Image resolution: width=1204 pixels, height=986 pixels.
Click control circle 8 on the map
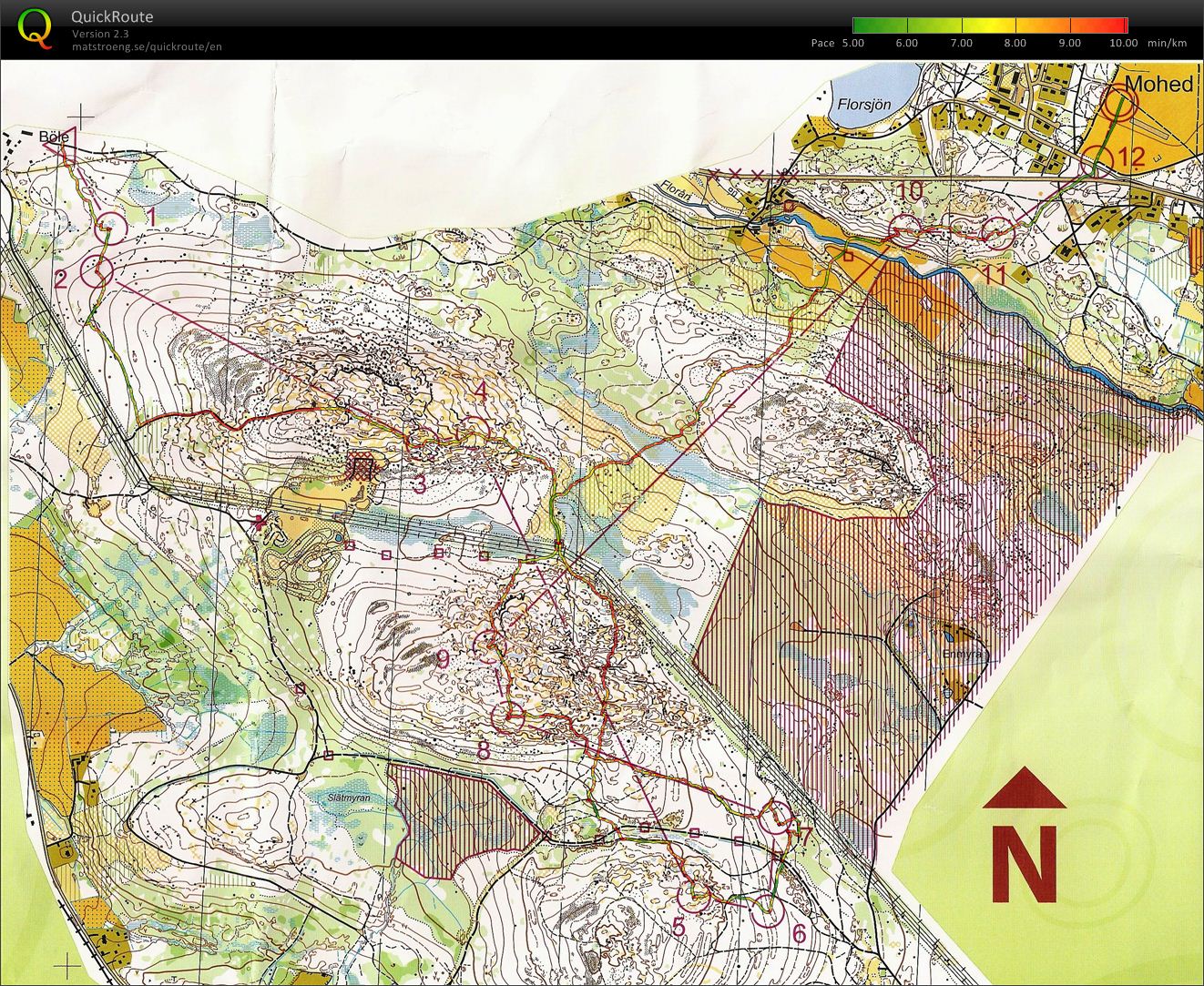pos(508,717)
